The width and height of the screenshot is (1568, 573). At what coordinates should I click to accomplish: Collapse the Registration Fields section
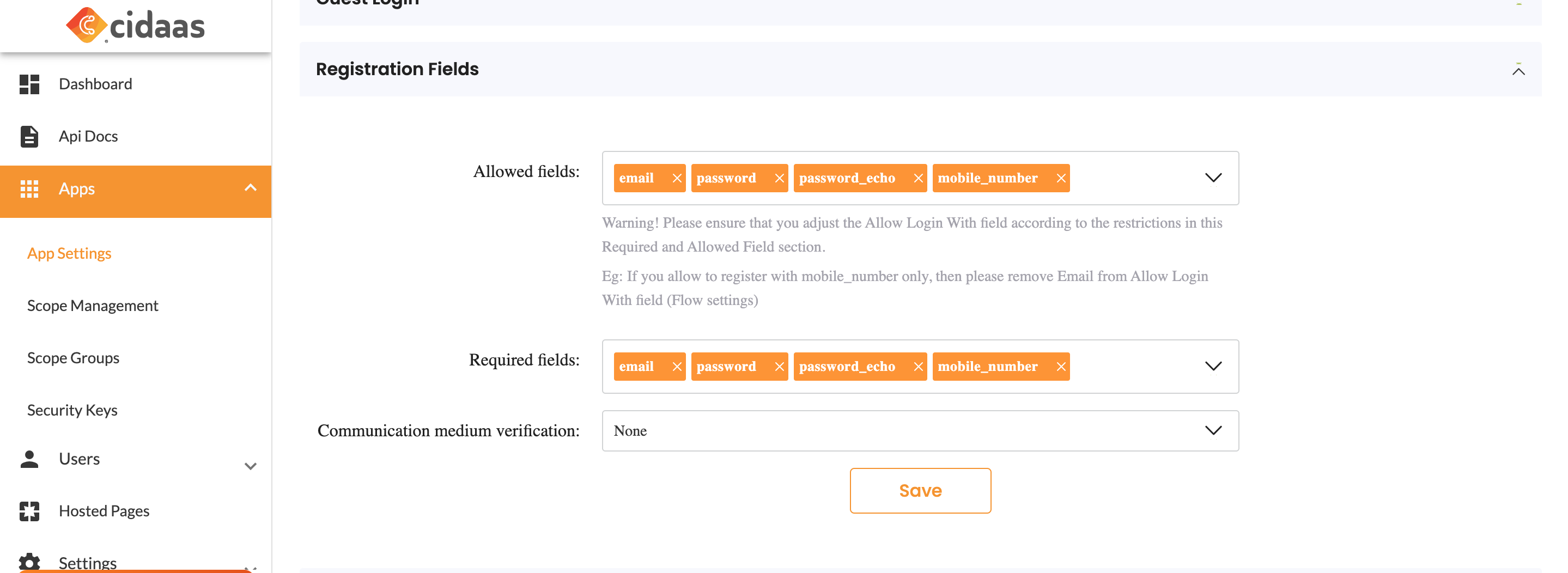click(1518, 71)
